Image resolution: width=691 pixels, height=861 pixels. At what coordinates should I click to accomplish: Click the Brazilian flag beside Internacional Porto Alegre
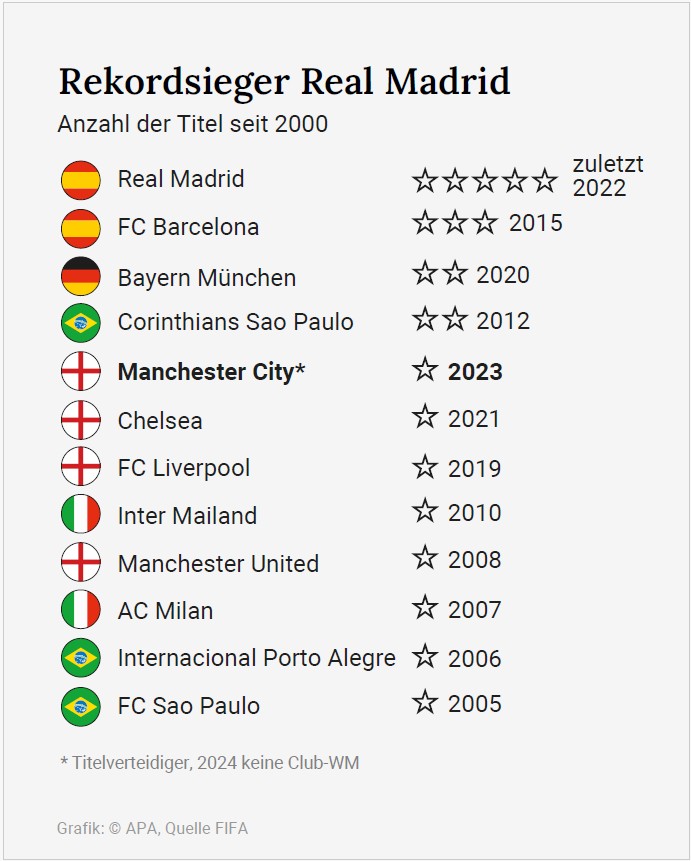(x=80, y=658)
